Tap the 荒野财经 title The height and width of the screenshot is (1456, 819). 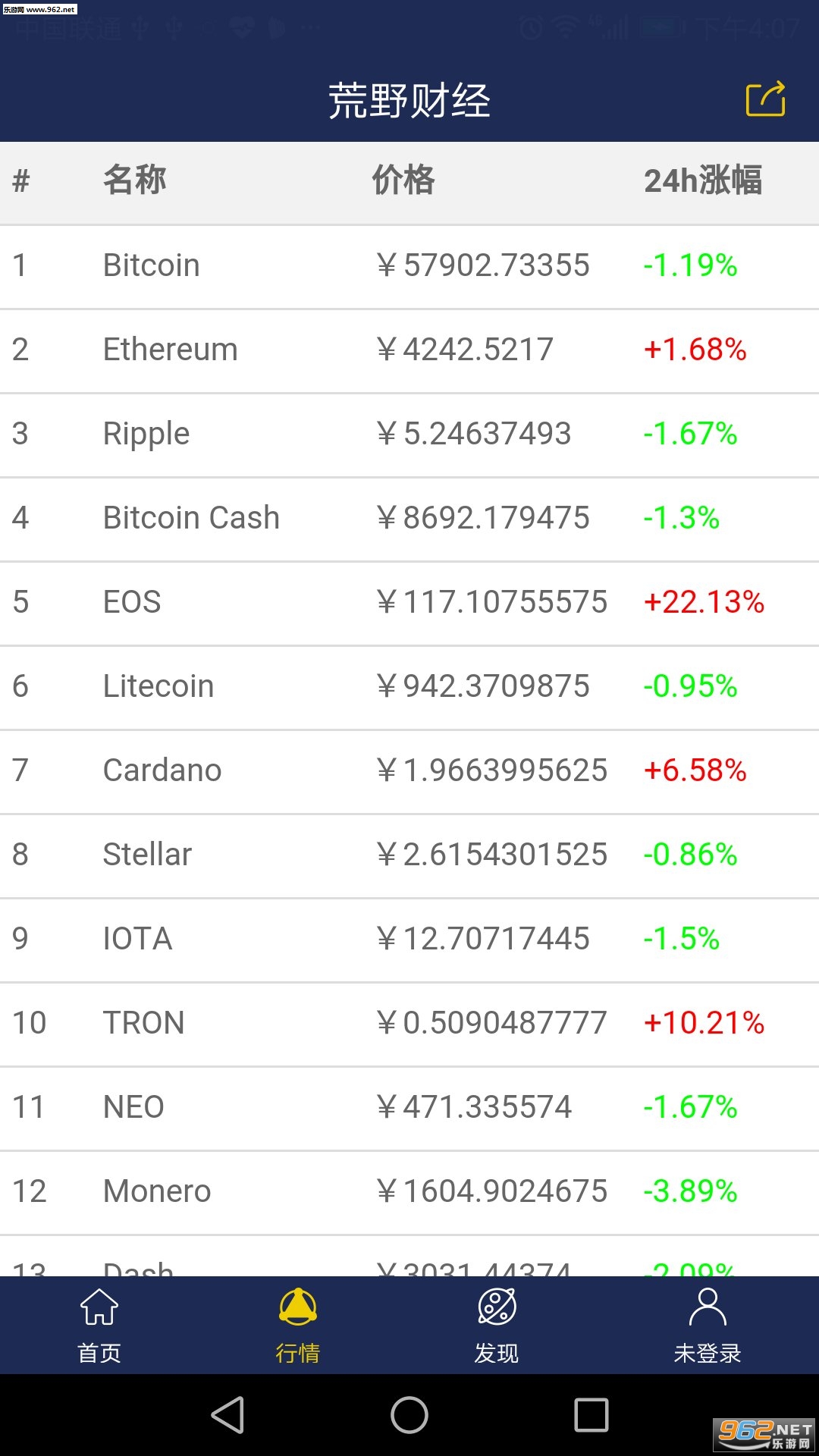coord(409,101)
